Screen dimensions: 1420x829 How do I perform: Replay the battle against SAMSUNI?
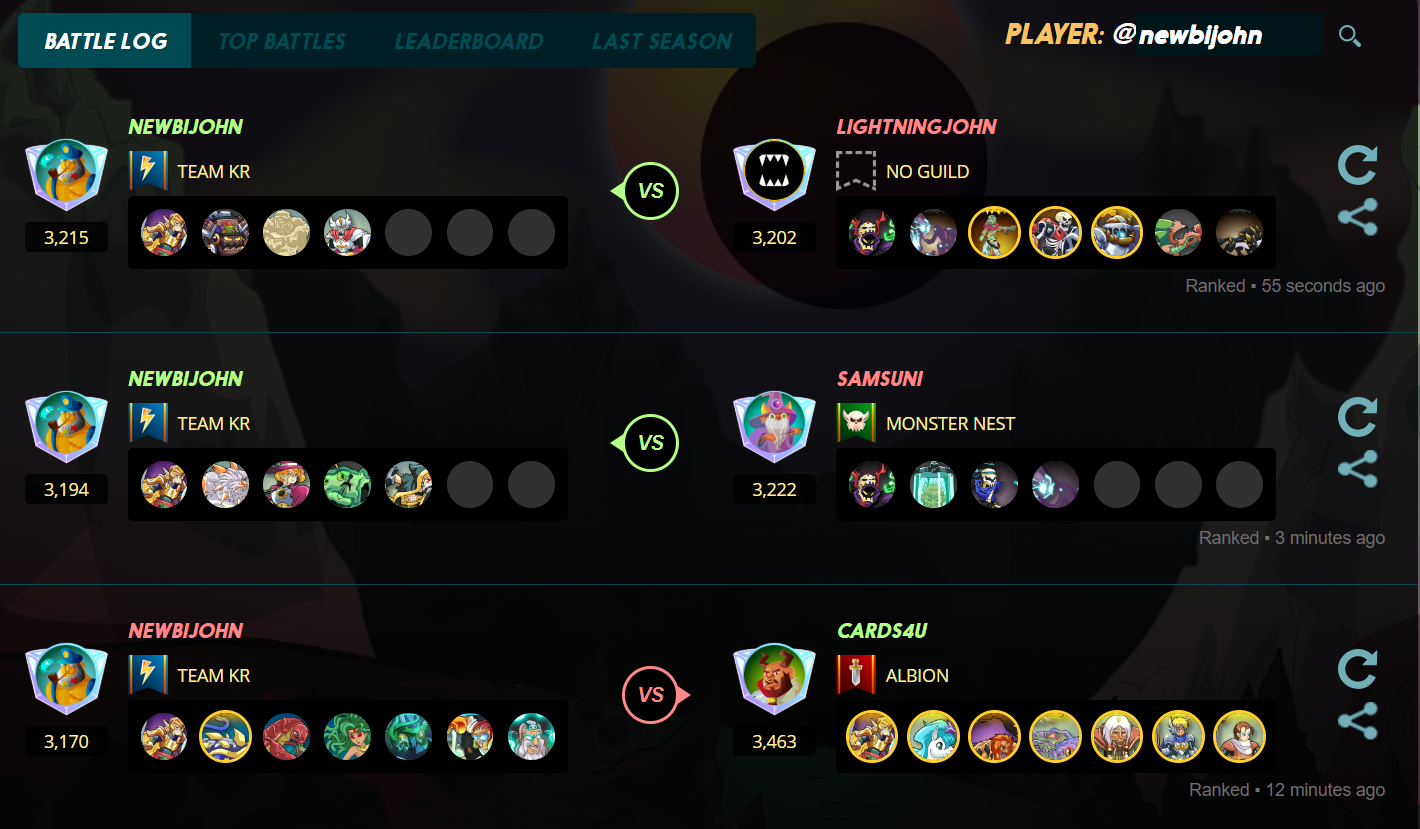[x=1358, y=417]
